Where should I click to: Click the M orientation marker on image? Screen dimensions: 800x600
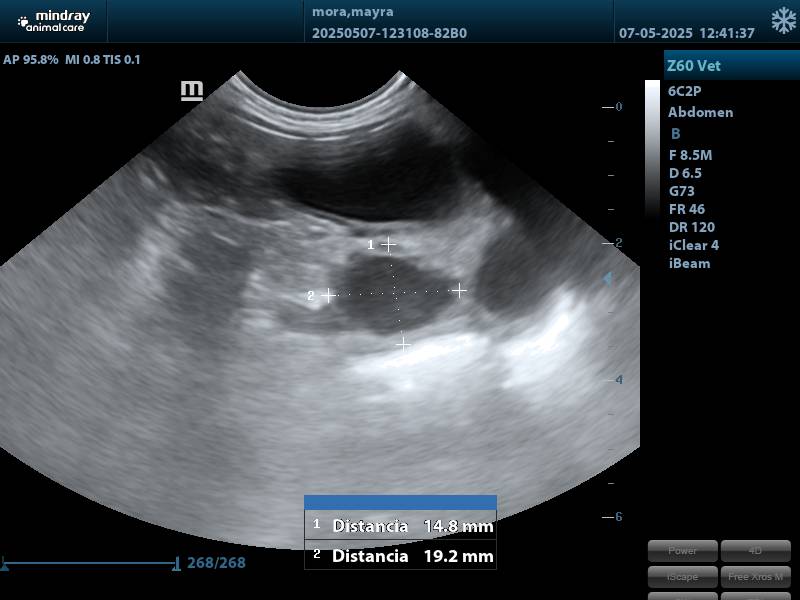pyautogui.click(x=191, y=91)
